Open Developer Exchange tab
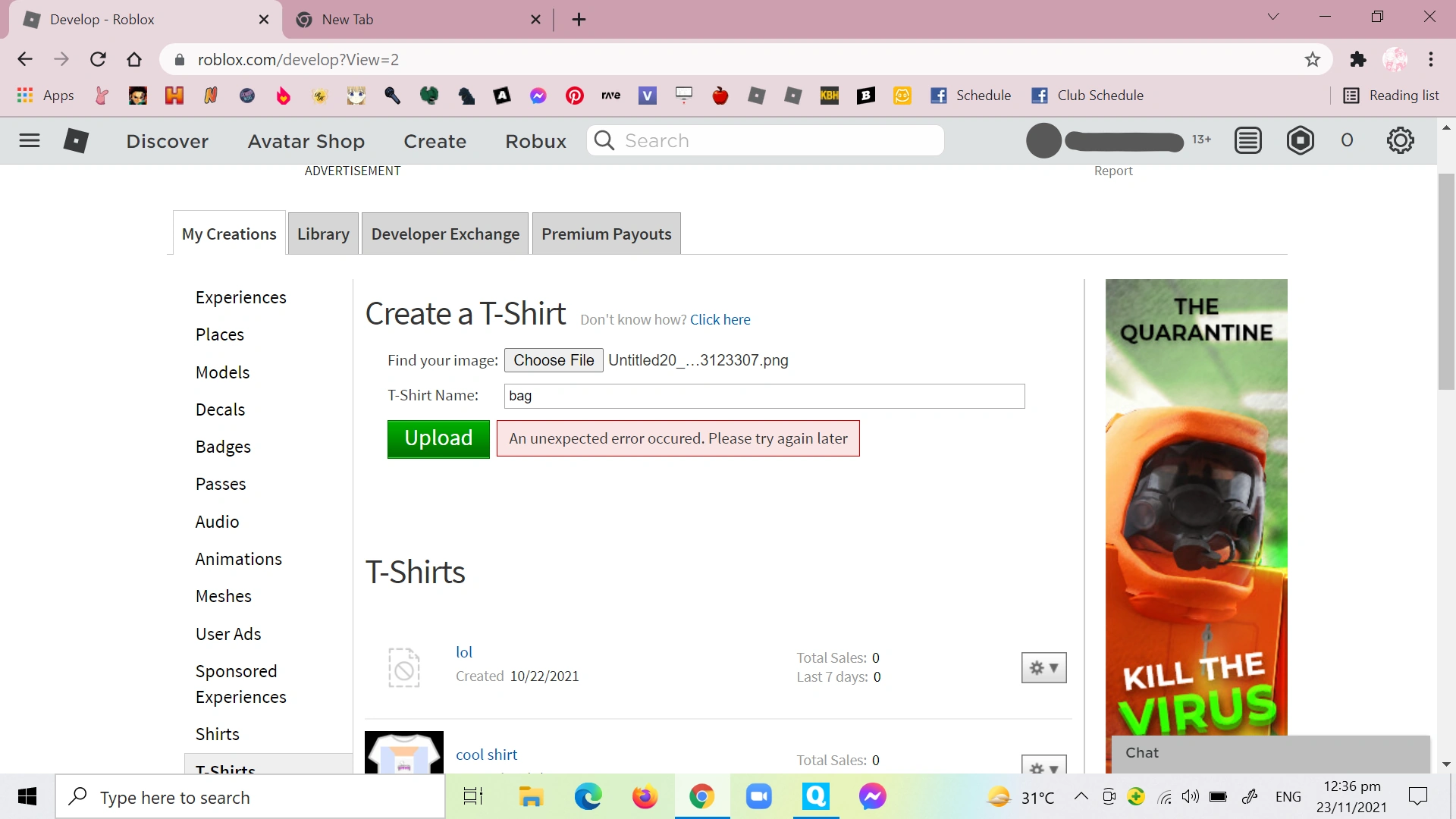 point(445,234)
